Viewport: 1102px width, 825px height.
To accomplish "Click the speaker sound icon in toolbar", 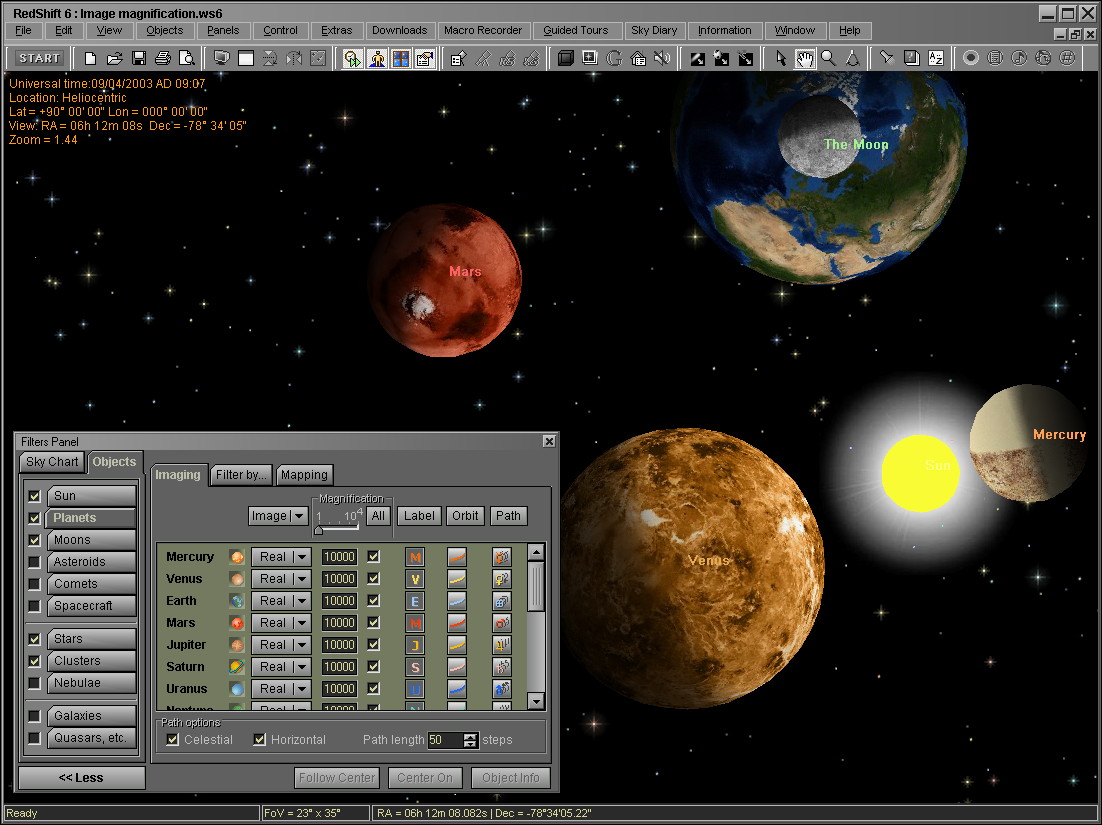I will (661, 58).
